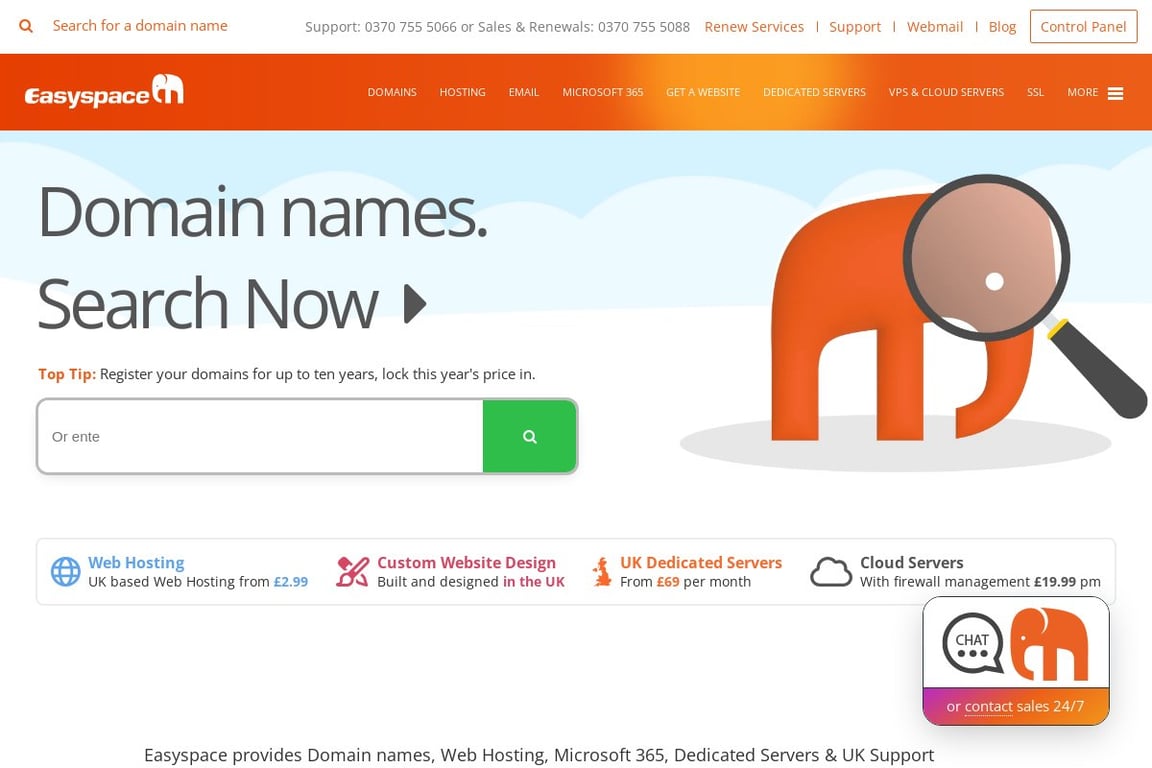Click the 'Search Now' headline text
Viewport: 1152px width, 768px height.
pos(208,304)
